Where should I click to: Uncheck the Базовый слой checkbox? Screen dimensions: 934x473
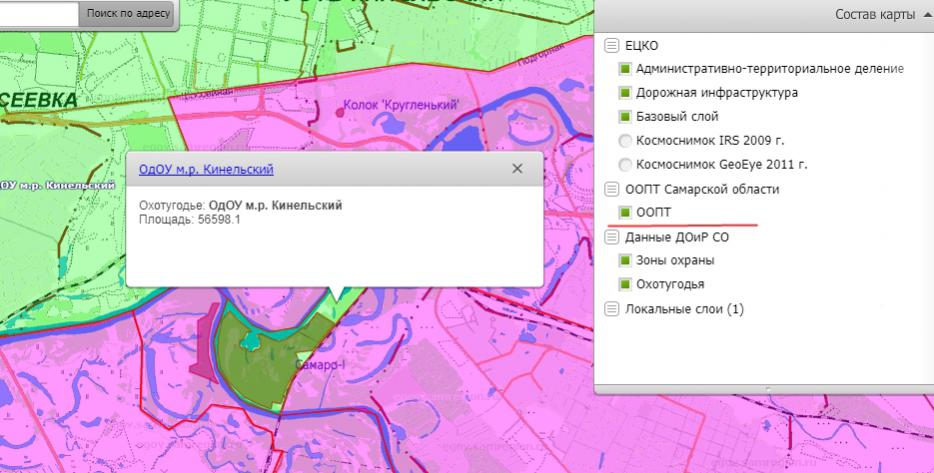coord(625,117)
